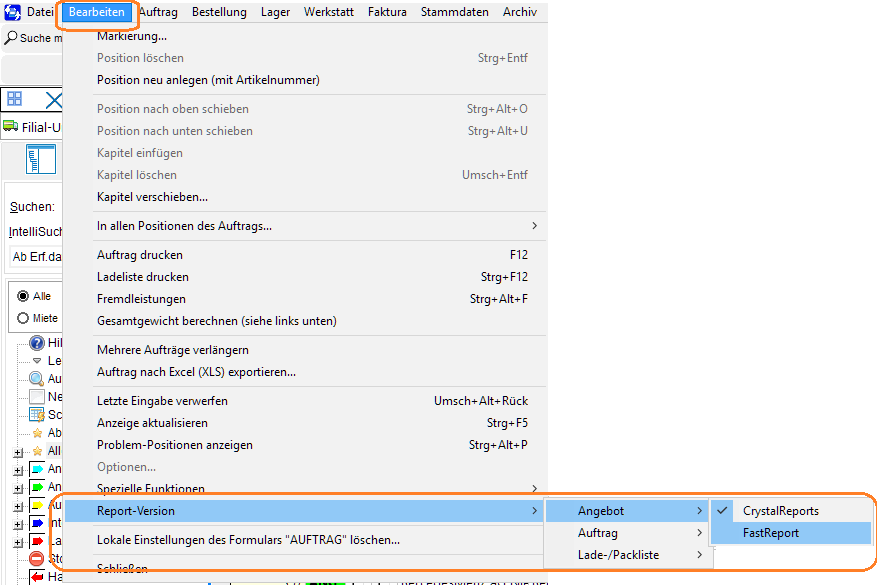Click the Ab Erf.da input field
Image resolution: width=877 pixels, height=585 pixels.
pyautogui.click(x=36, y=257)
